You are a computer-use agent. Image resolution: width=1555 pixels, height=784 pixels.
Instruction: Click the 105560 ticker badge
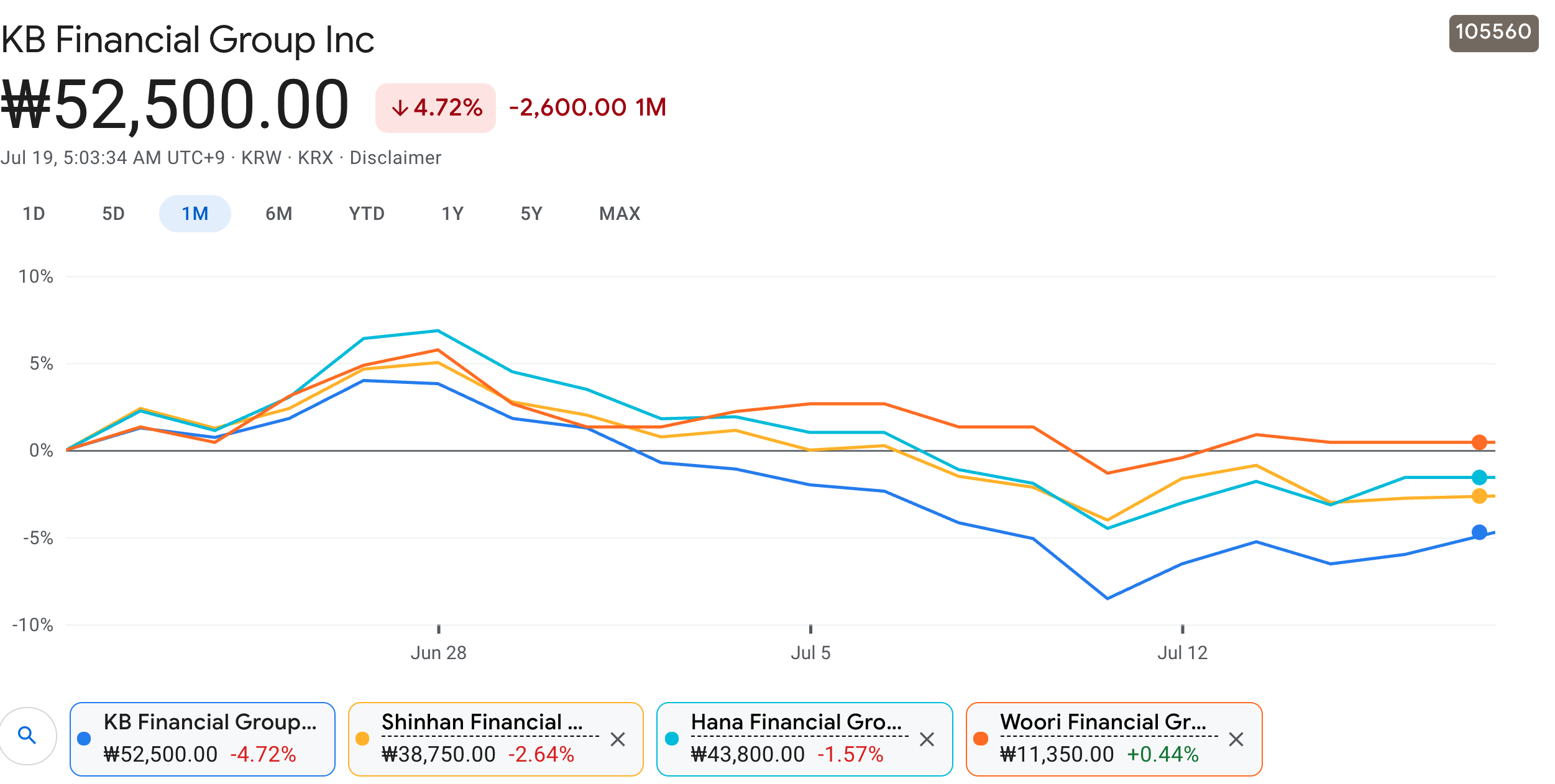pyautogui.click(x=1493, y=33)
